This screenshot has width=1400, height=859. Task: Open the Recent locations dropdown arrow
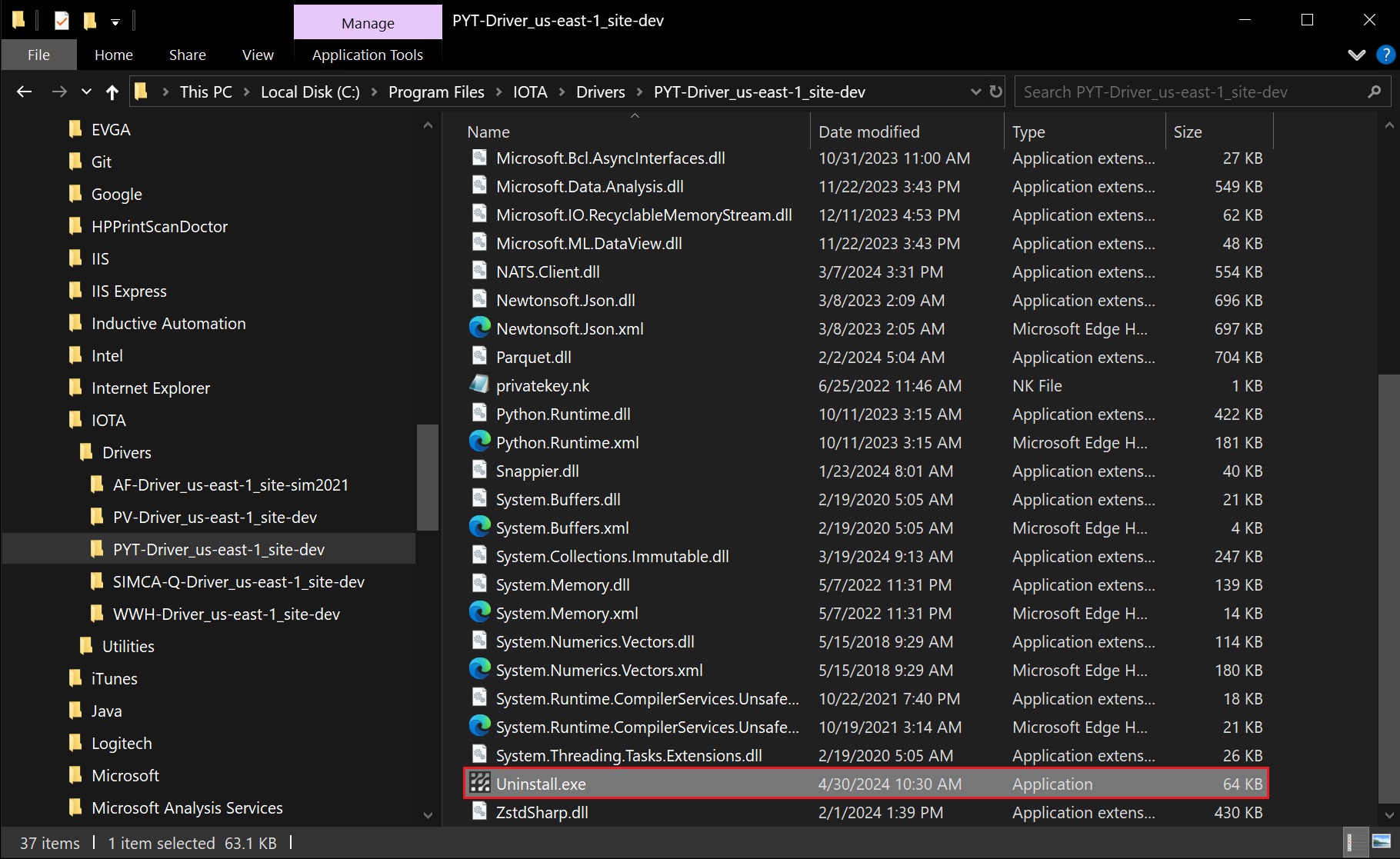(86, 92)
